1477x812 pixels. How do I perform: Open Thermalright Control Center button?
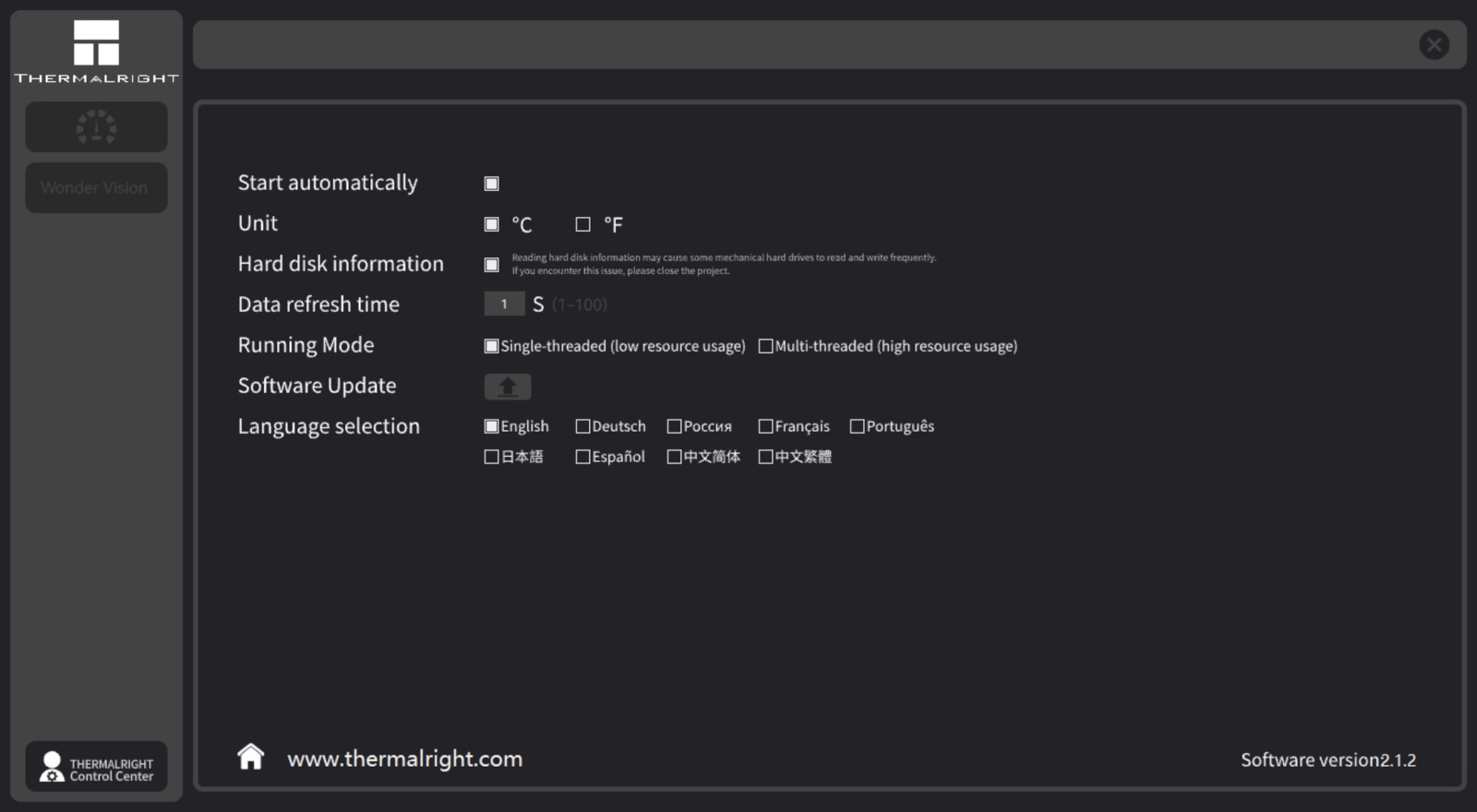tap(96, 766)
